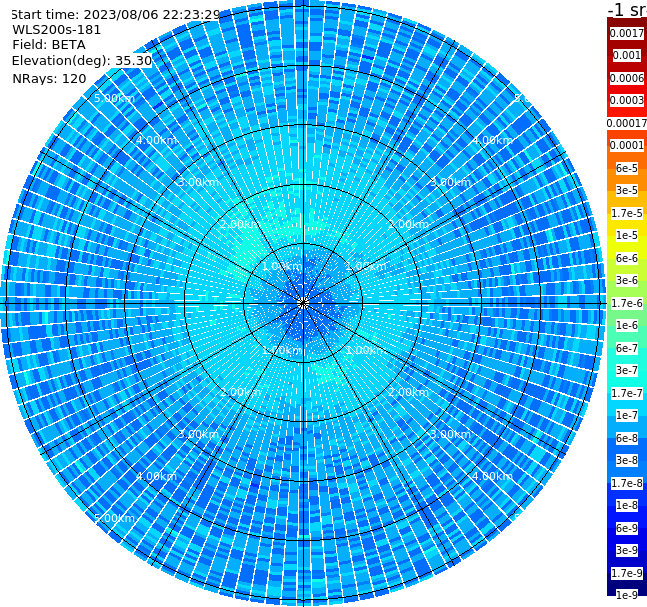The width and height of the screenshot is (647, 607).
Task: Select the upper-left 3.00km range label
Action: pos(198,182)
